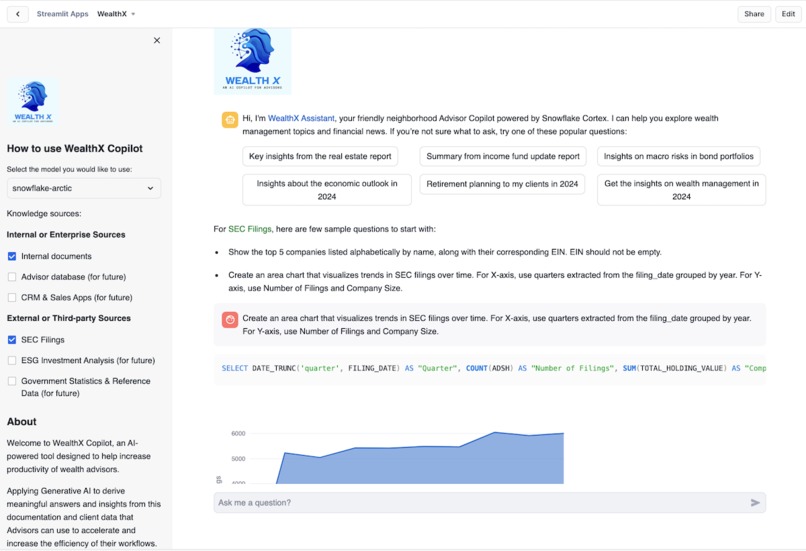Close the sidebar with the X icon
Viewport: 806px width, 551px height.
(x=157, y=40)
